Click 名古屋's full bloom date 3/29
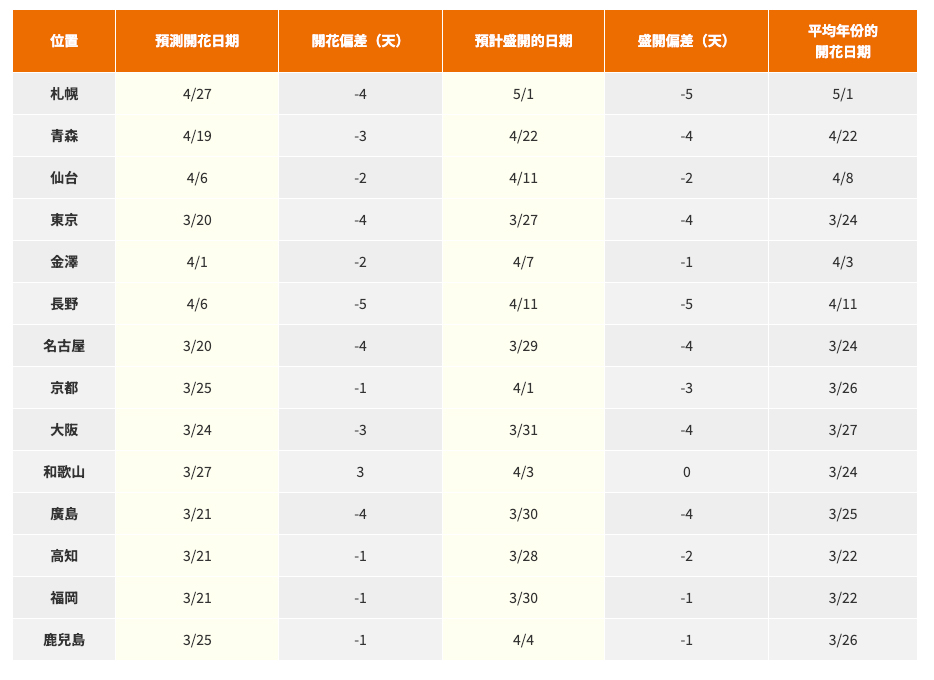 (523, 346)
